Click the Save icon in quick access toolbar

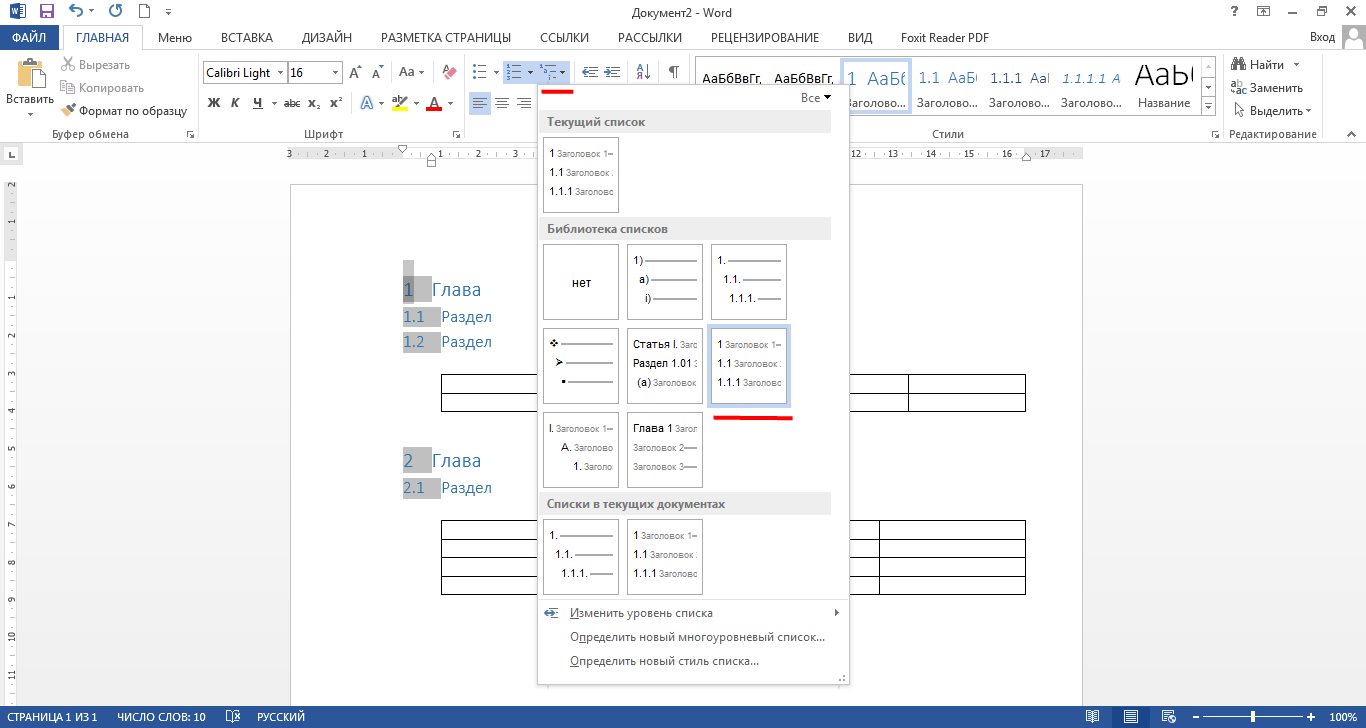click(x=46, y=12)
